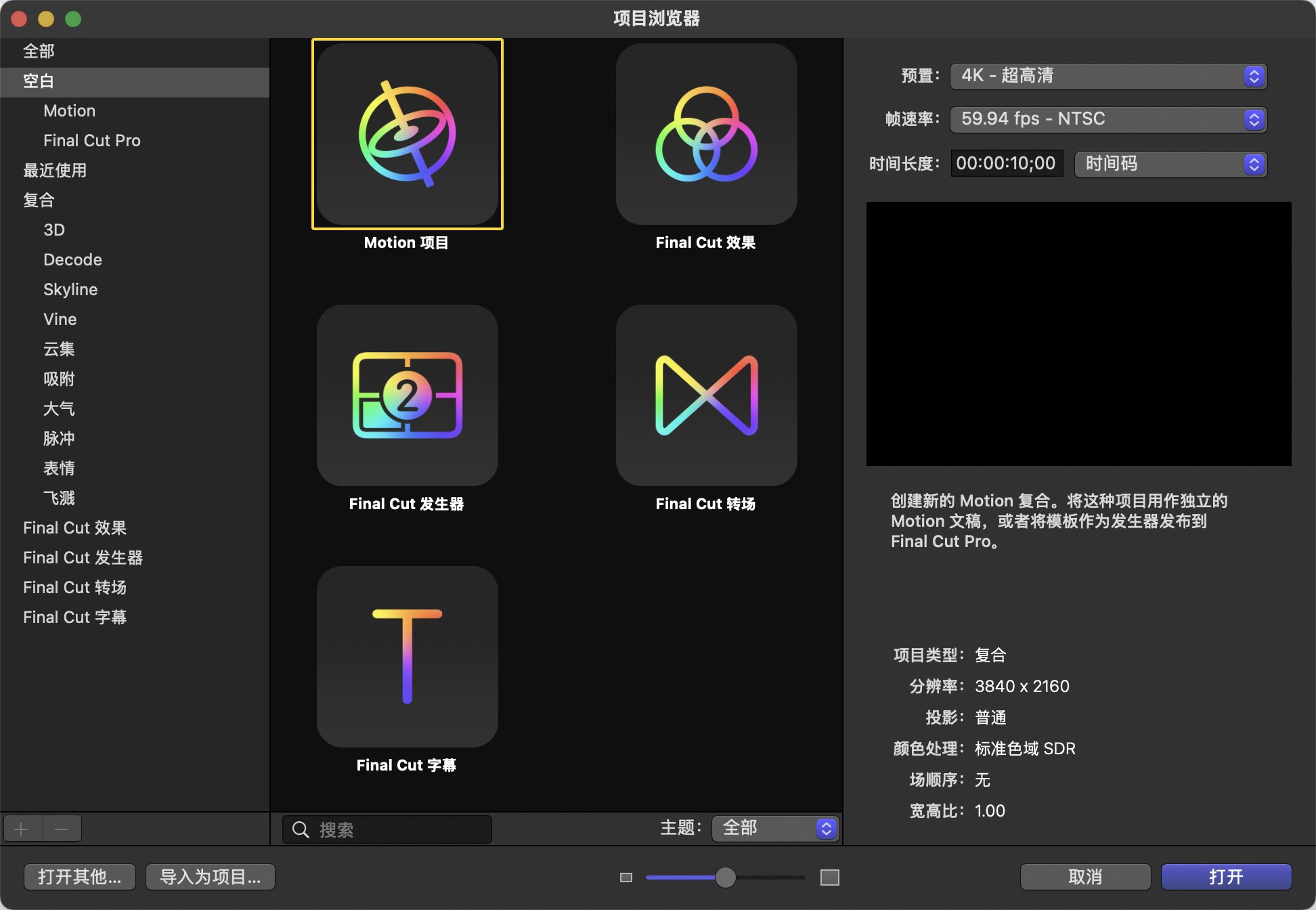Select 最近使用 in the sidebar
This screenshot has height=910, width=1316.
click(55, 170)
